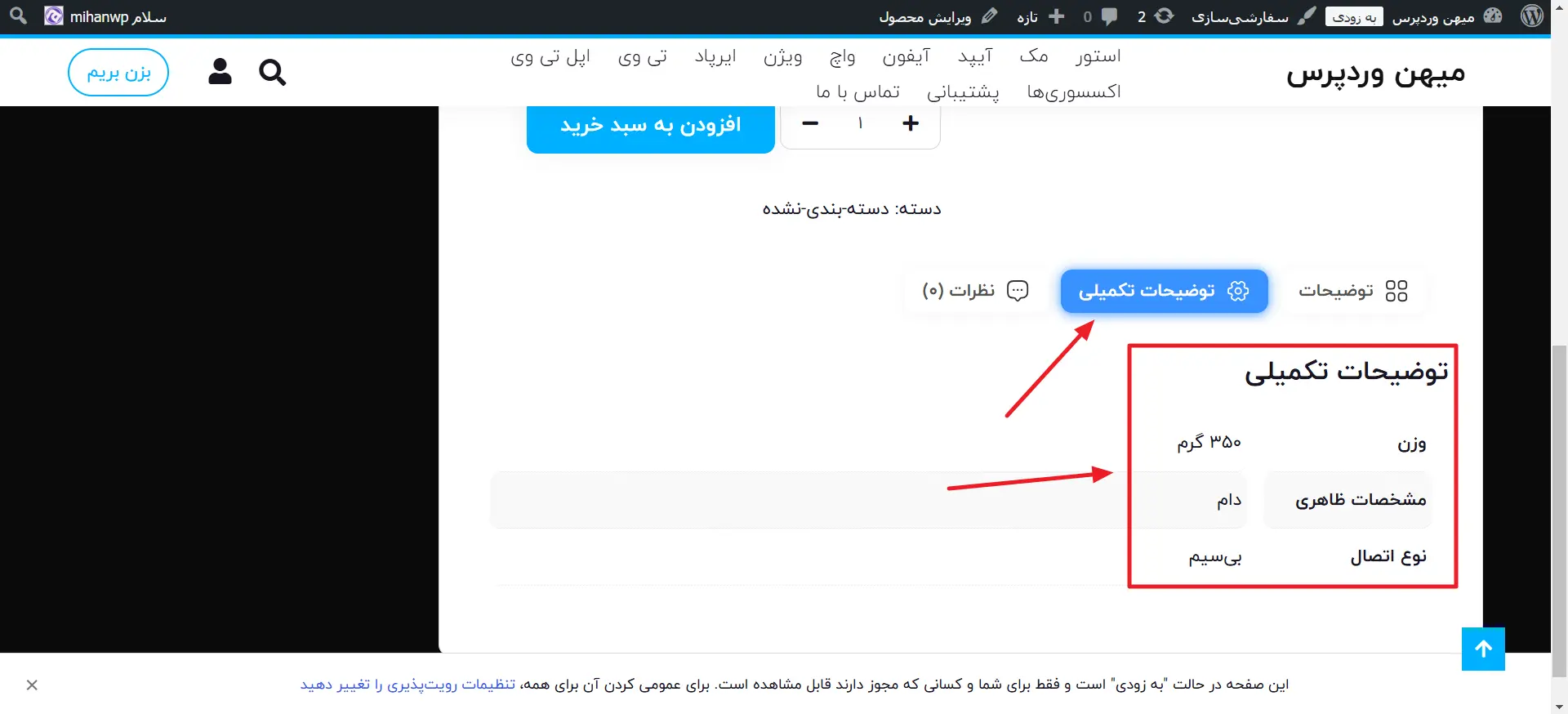The width and height of the screenshot is (1568, 714).
Task: Dismiss the coming-soon notice bar
Action: [32, 685]
